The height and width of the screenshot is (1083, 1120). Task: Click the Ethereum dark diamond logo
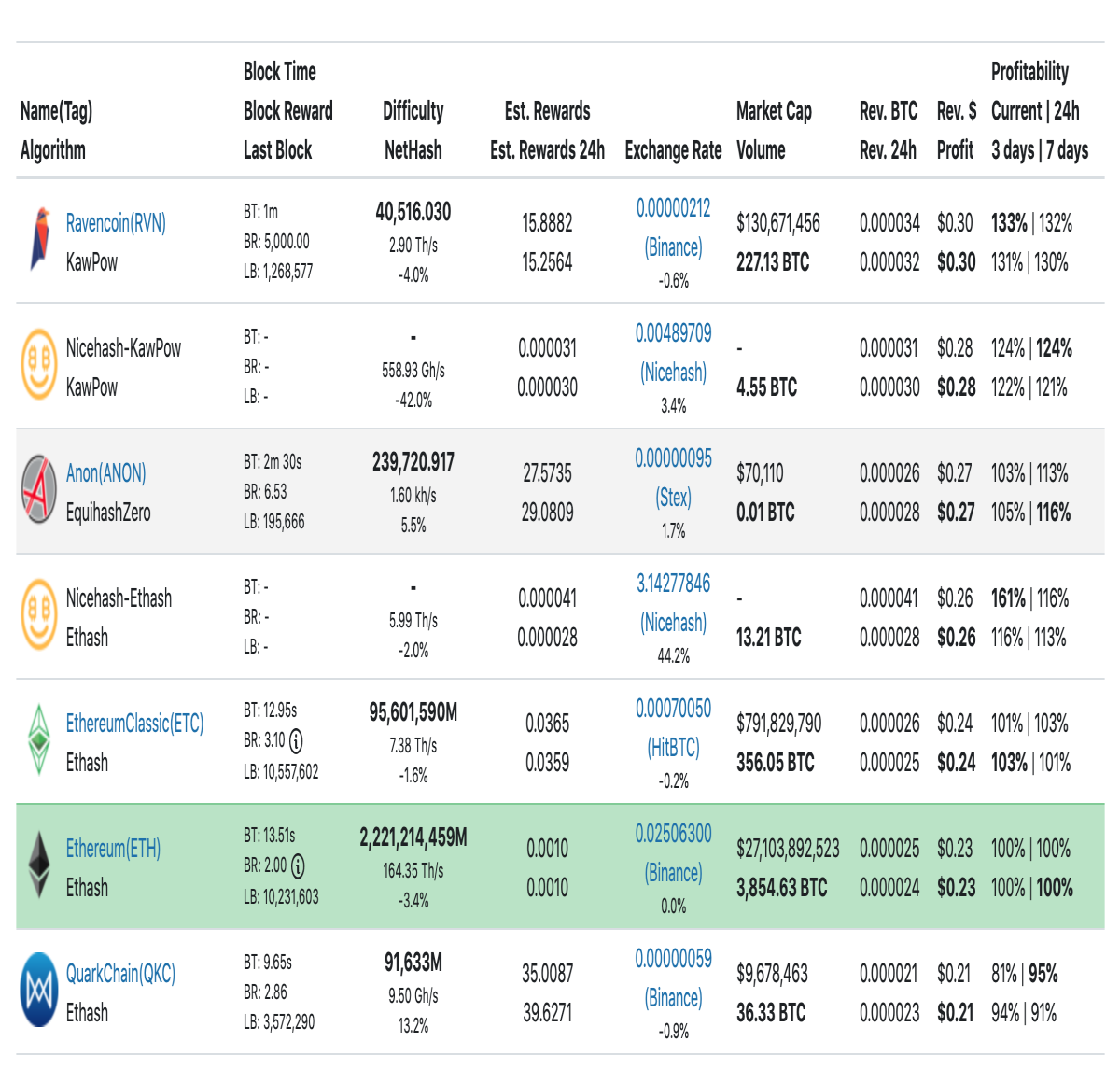(39, 865)
